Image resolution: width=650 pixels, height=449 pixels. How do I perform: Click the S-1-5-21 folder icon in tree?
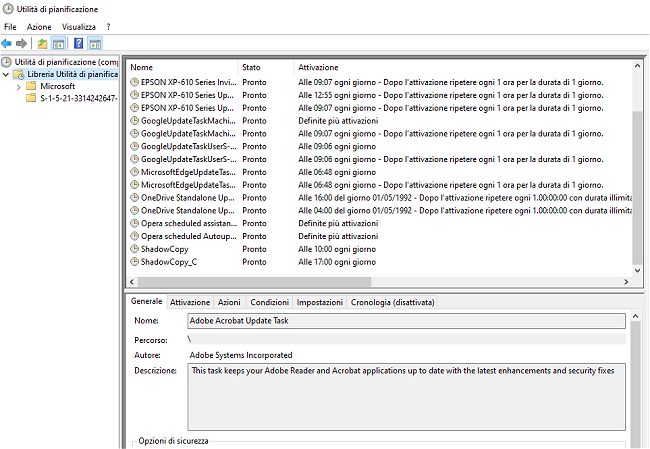(x=31, y=98)
